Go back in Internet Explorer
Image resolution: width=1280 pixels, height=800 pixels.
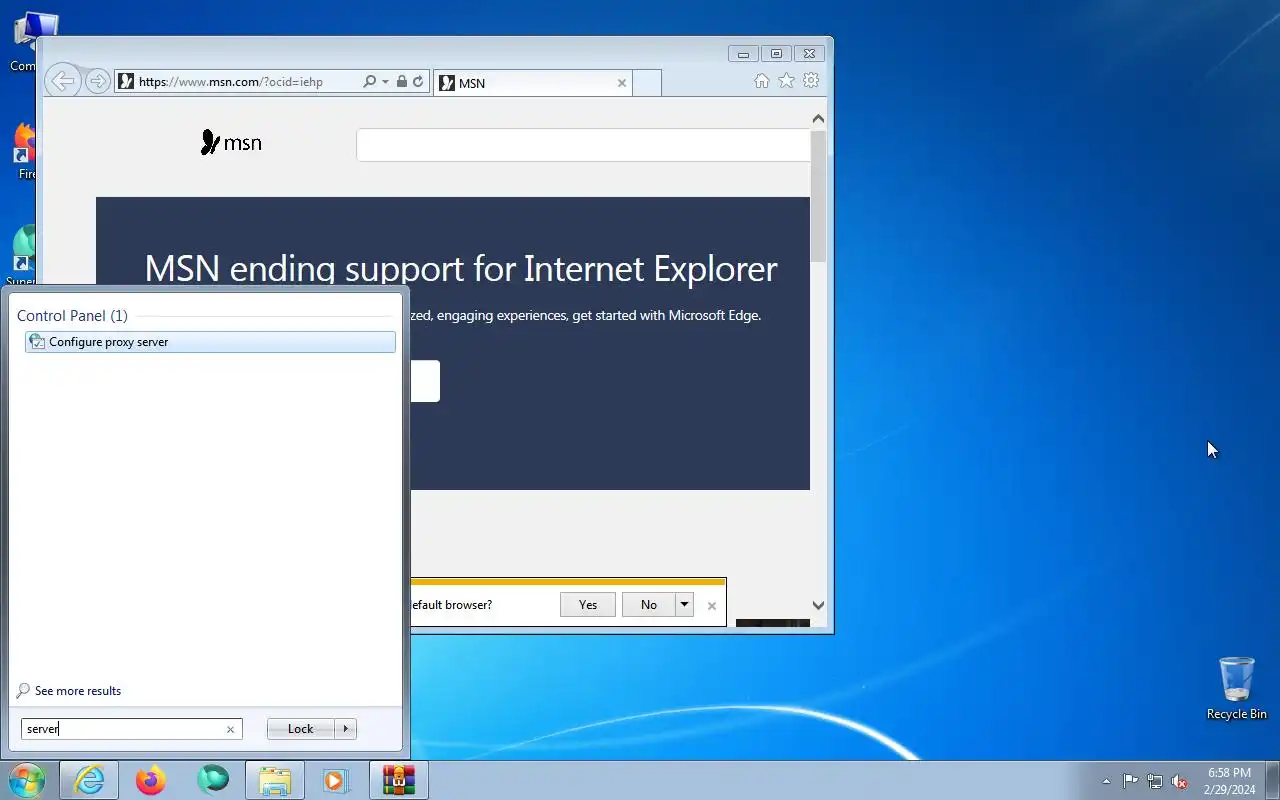(63, 81)
